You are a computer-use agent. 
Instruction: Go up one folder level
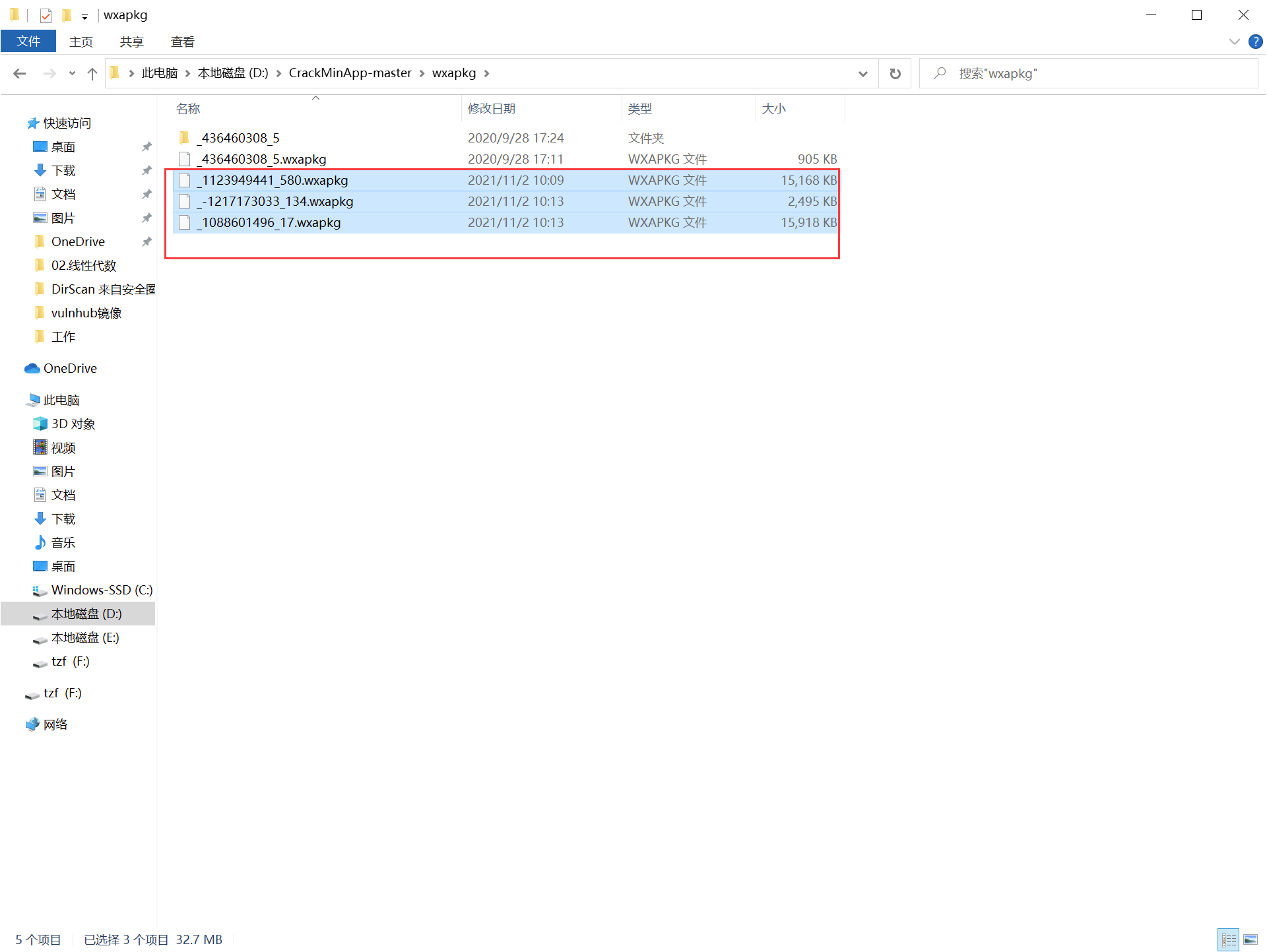point(92,73)
